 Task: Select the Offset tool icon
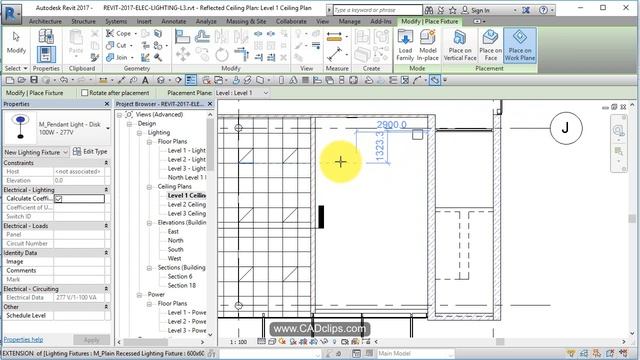[x=202, y=37]
